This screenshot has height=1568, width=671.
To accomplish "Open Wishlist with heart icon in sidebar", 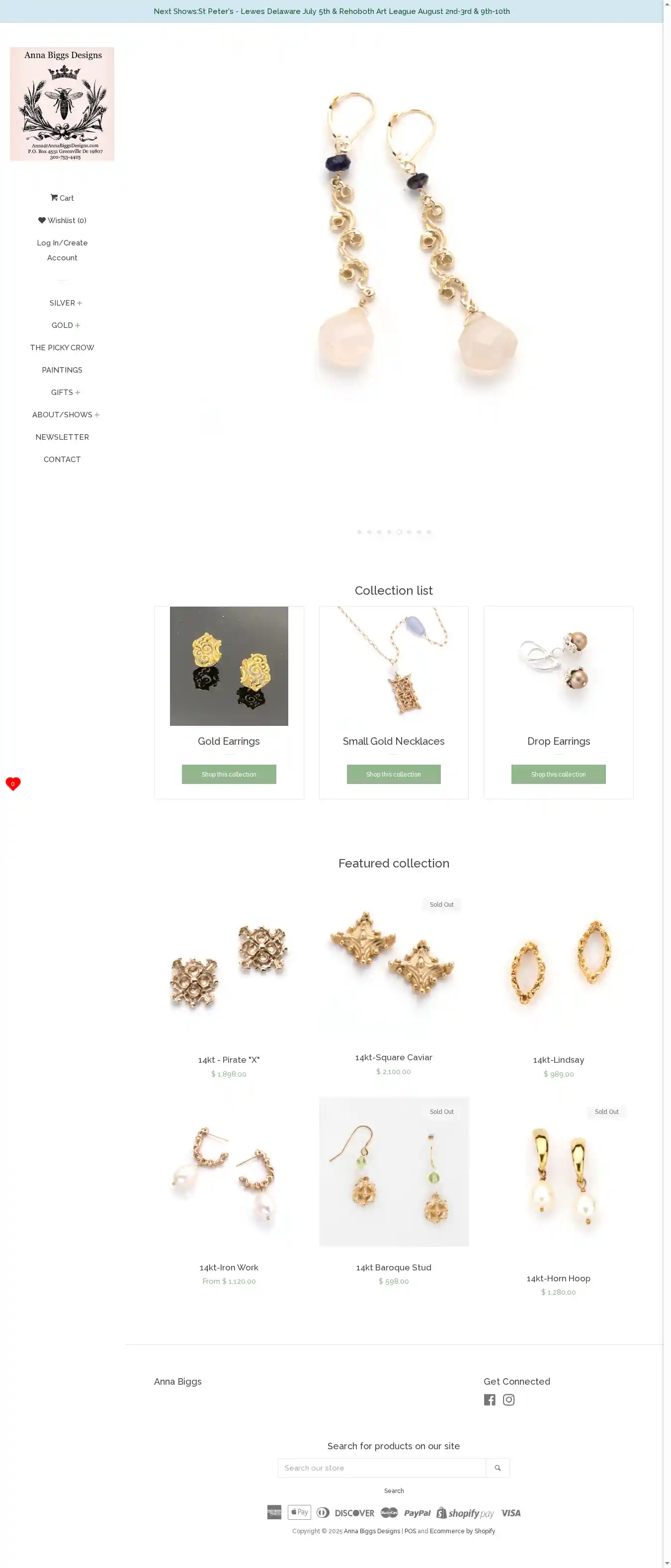I will (x=62, y=221).
